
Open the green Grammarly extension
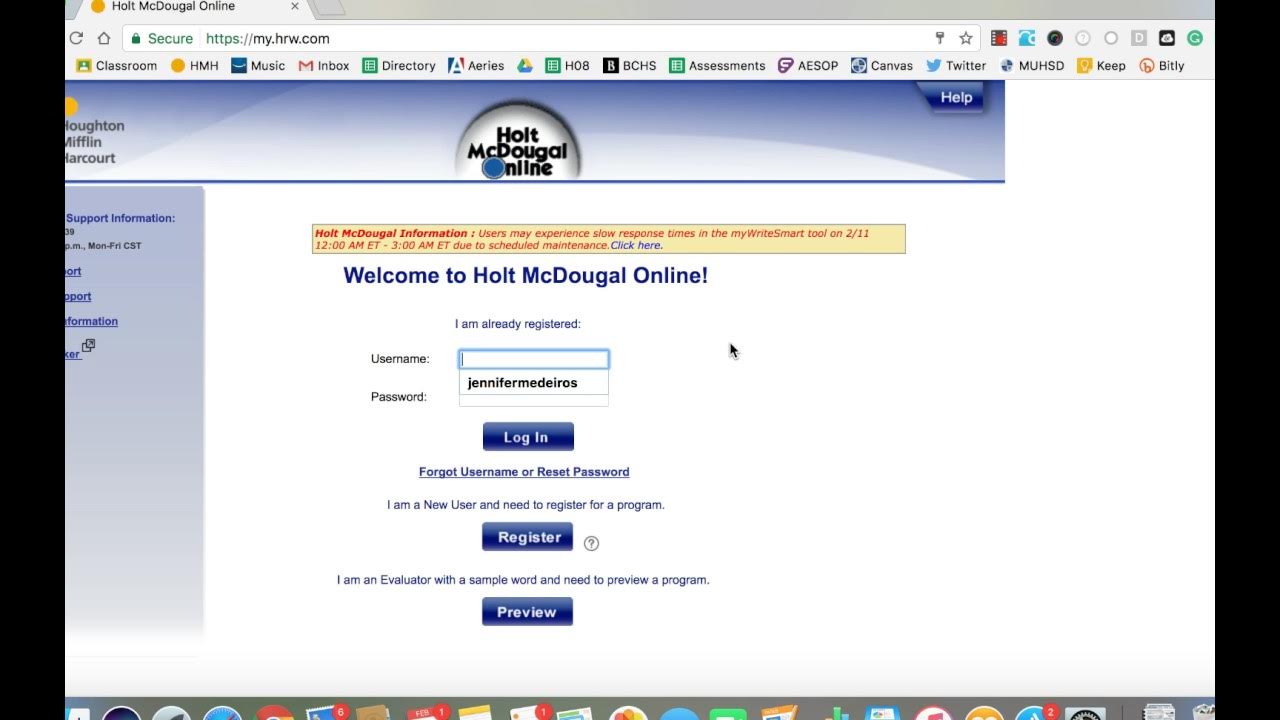(x=1195, y=38)
